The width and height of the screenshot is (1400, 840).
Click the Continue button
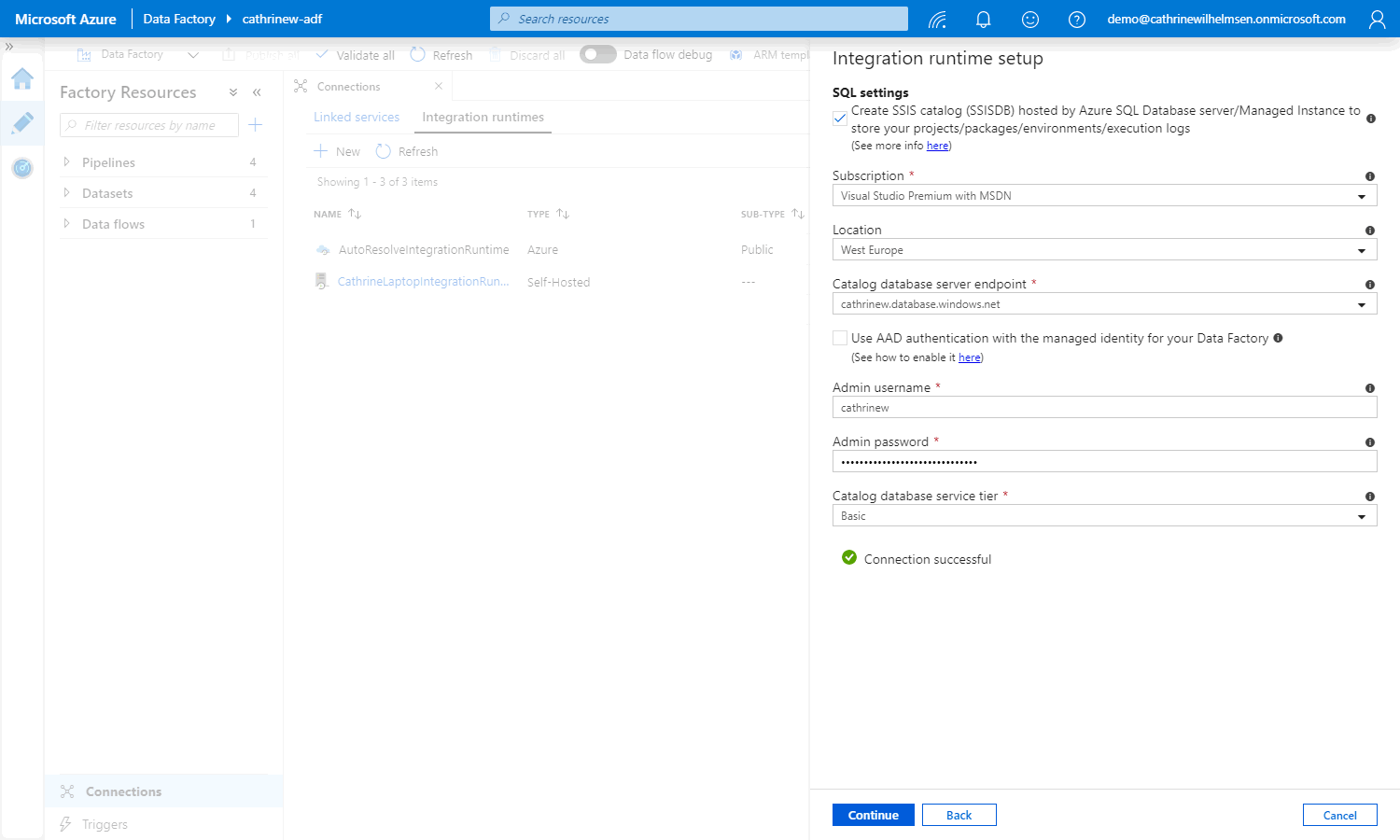[873, 815]
